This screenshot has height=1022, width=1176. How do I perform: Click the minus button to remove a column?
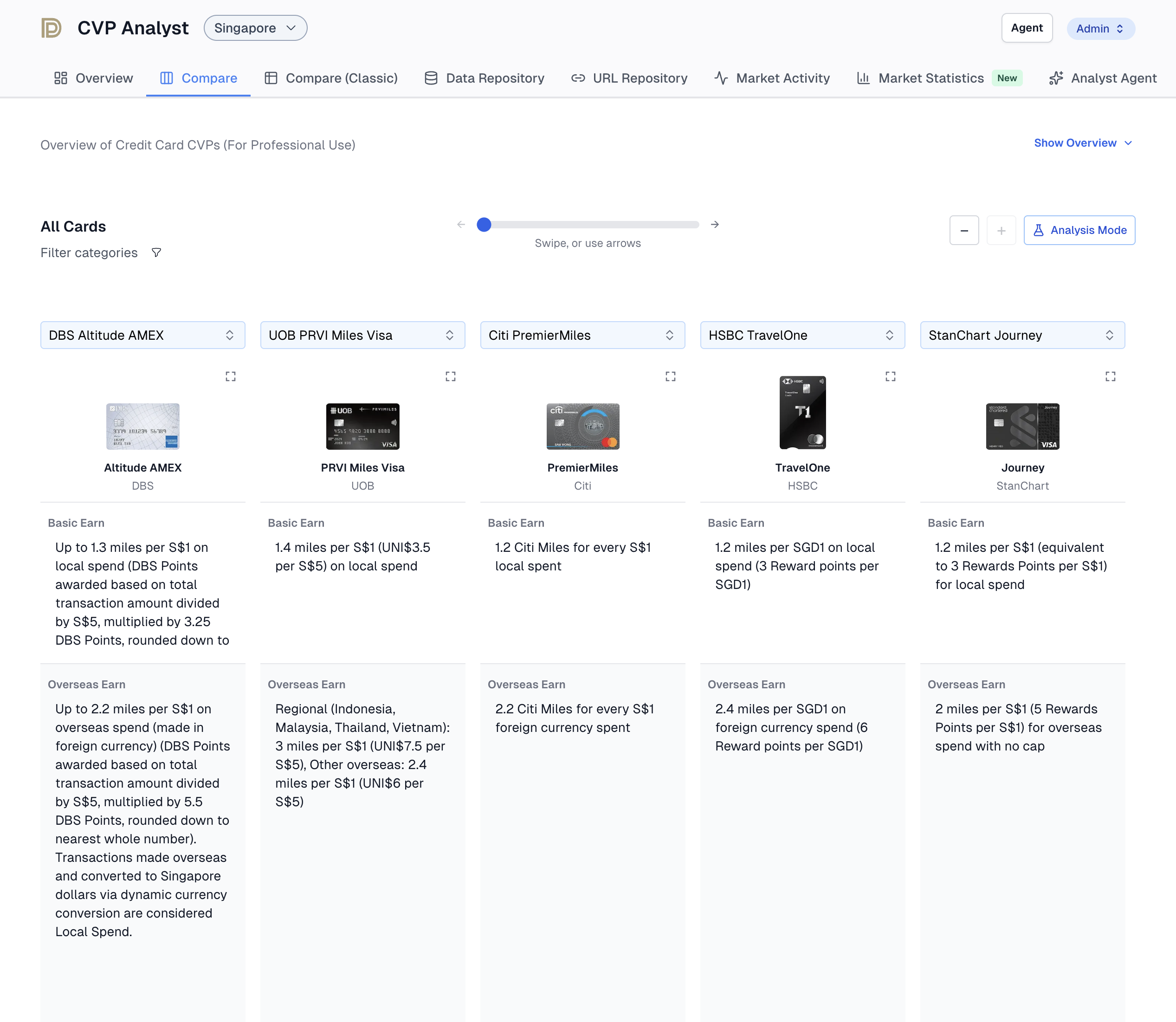coord(964,230)
